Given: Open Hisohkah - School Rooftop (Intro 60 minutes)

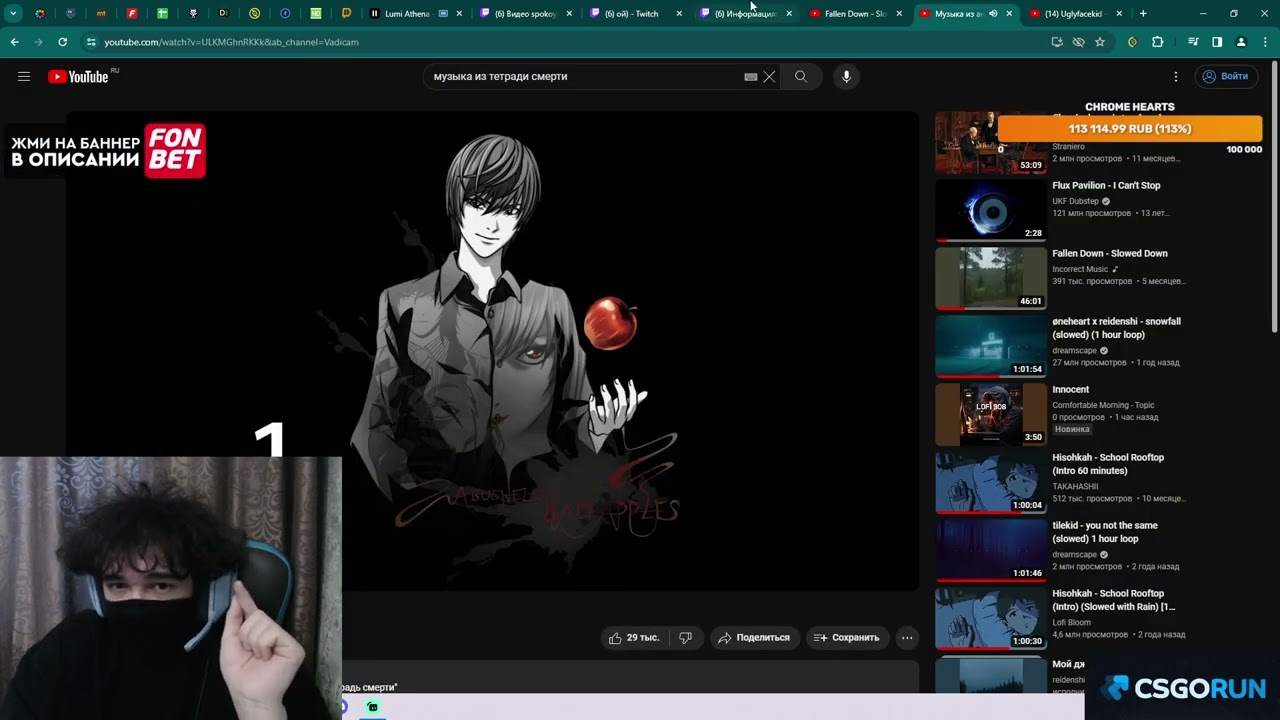Looking at the screenshot, I should [1108, 464].
